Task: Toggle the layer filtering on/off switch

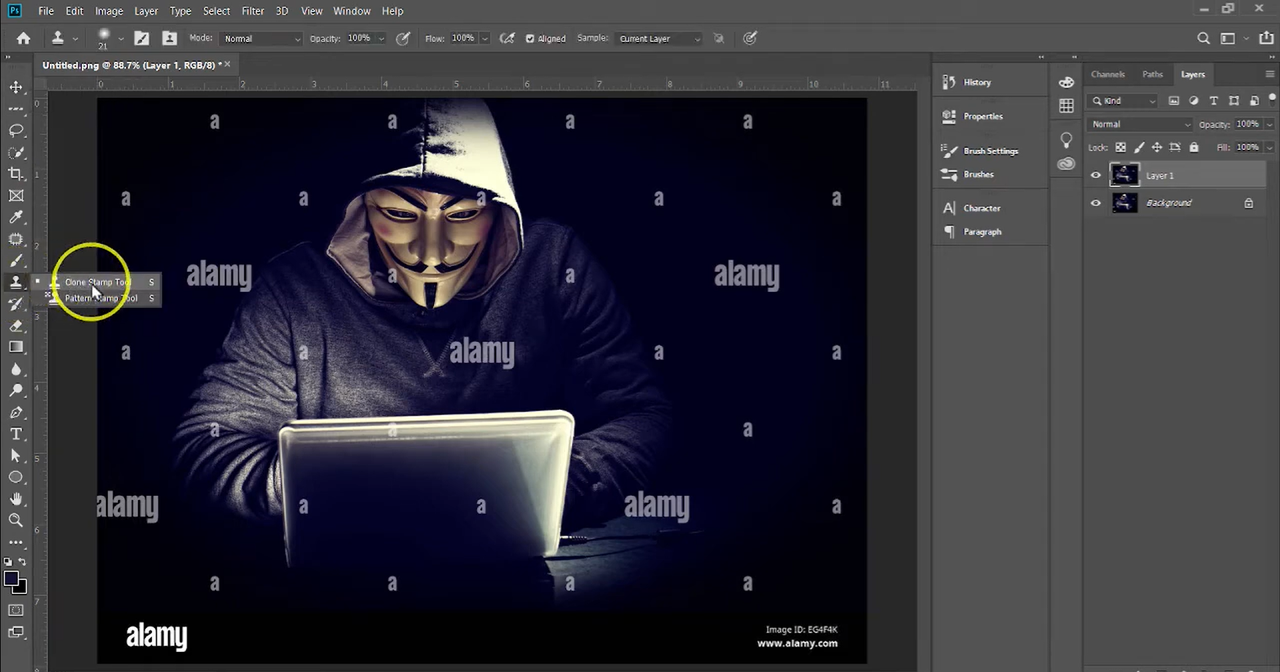Action: tap(1272, 99)
